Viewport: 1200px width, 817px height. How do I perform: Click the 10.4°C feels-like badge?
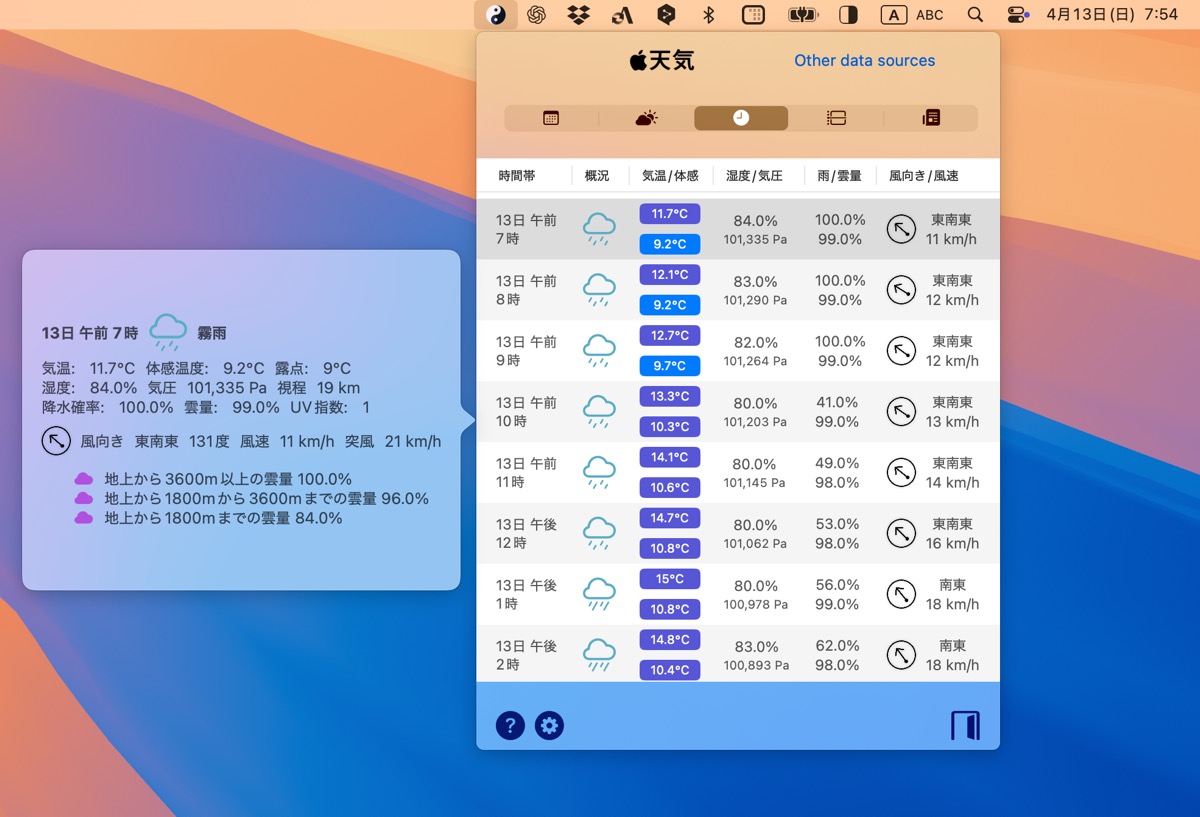670,670
